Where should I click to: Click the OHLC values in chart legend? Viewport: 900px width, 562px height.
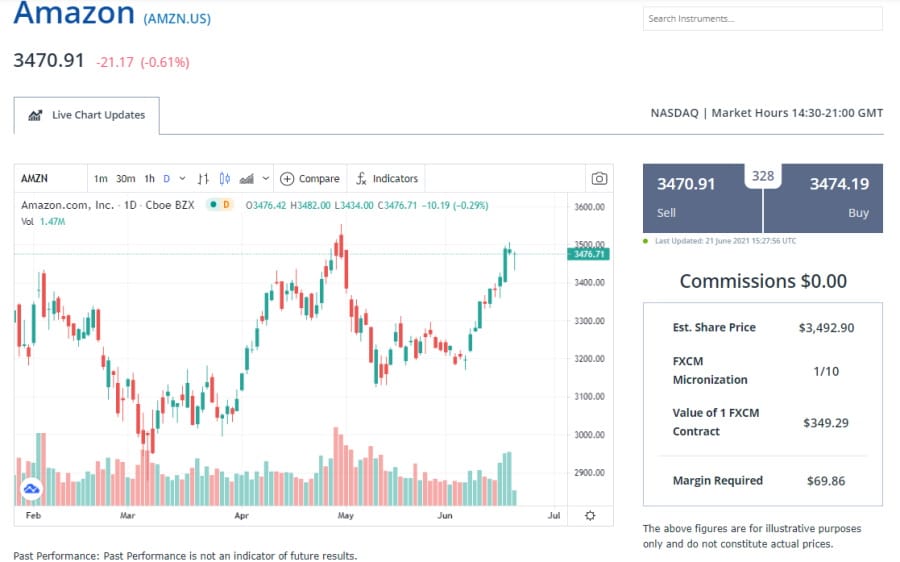click(367, 205)
